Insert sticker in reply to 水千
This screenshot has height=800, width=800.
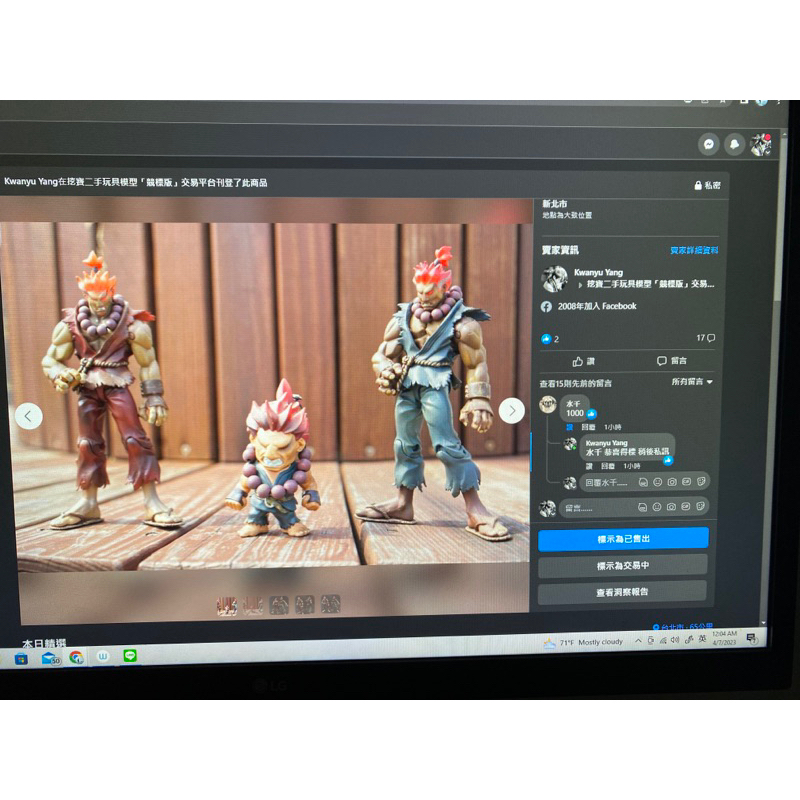click(x=702, y=482)
